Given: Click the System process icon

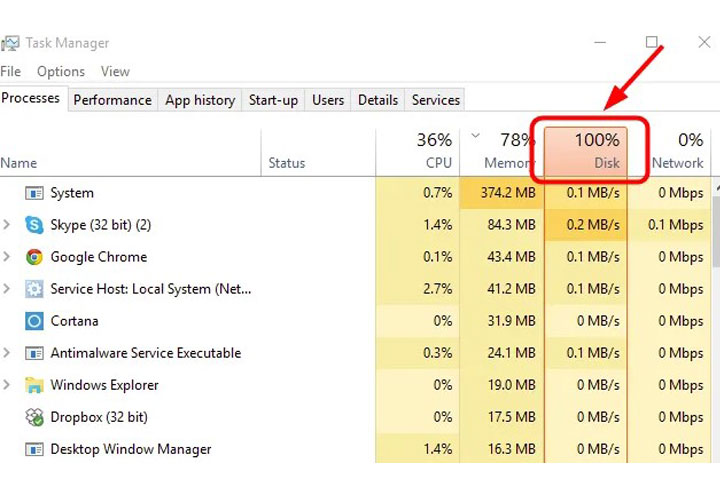Looking at the screenshot, I should (34, 193).
